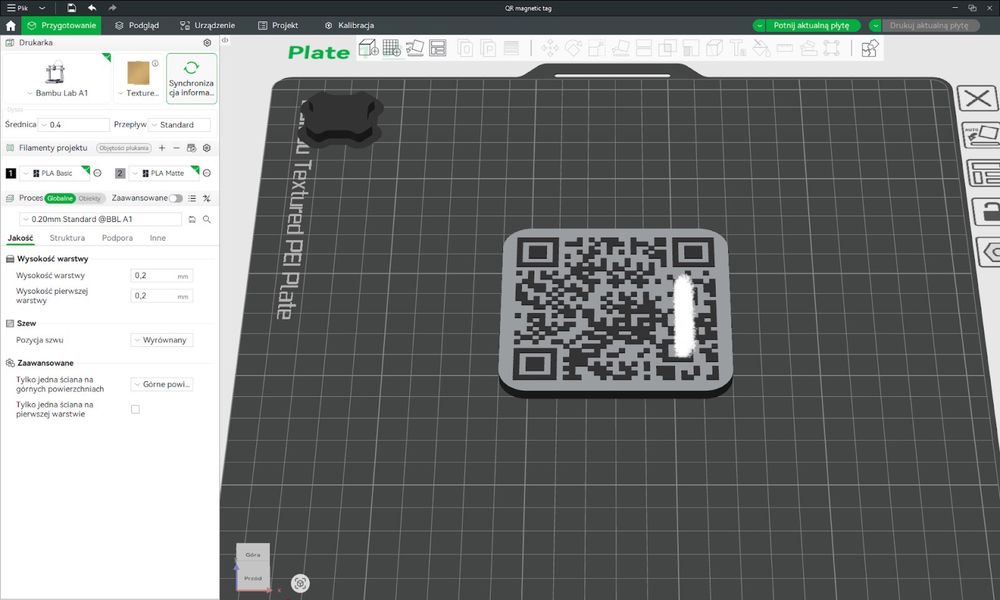
Task: Open the Plik file menu
Action: pyautogui.click(x=17, y=8)
